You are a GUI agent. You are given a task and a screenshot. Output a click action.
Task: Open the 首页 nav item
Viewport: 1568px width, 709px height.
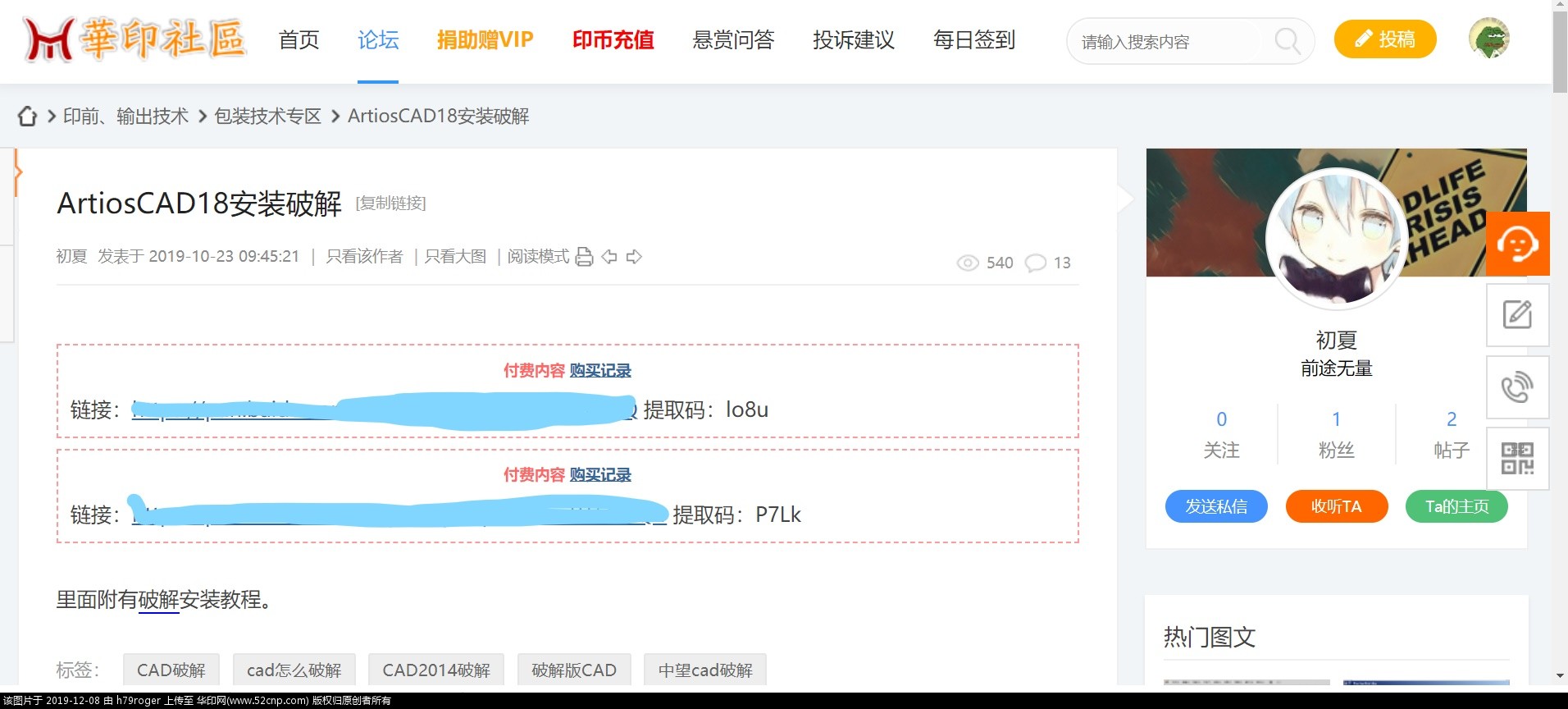[x=299, y=39]
